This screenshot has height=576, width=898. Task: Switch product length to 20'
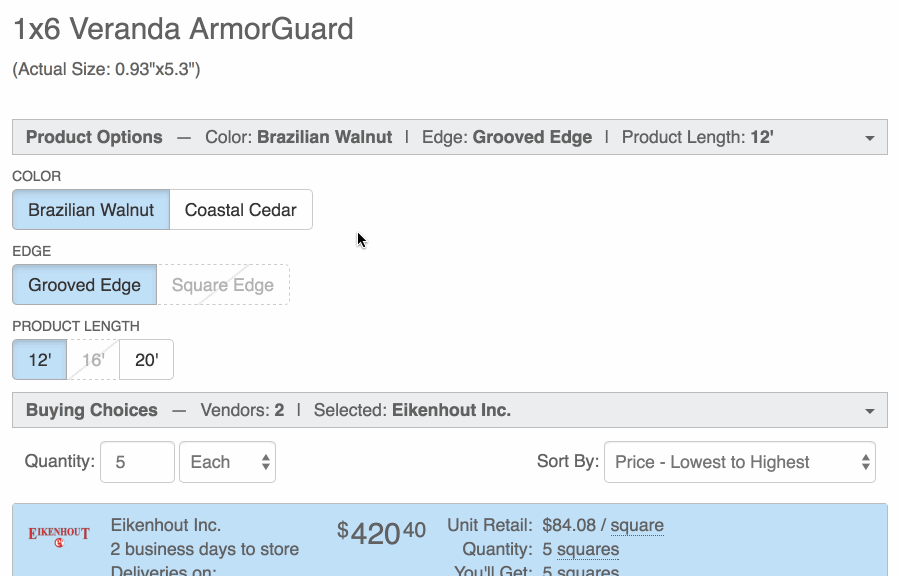146,360
